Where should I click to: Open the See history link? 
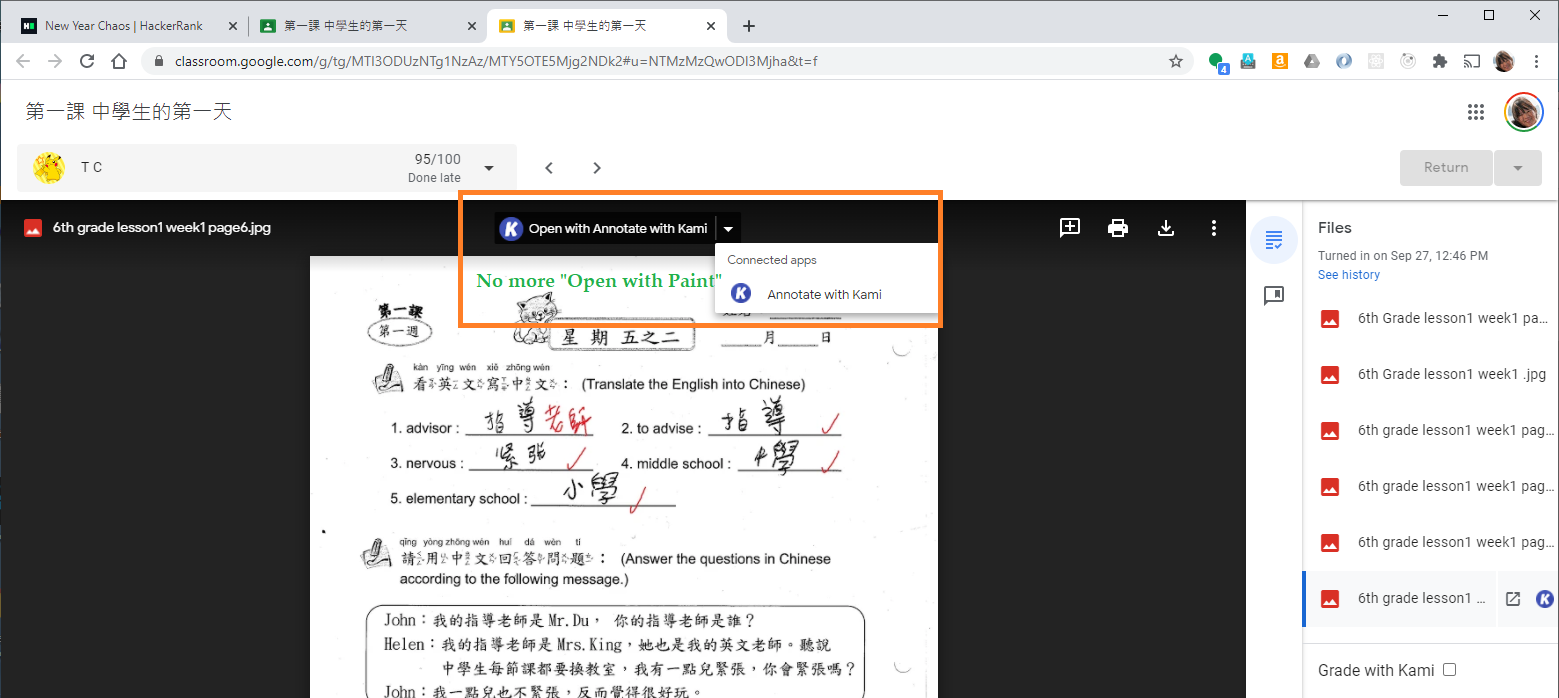(x=1348, y=275)
